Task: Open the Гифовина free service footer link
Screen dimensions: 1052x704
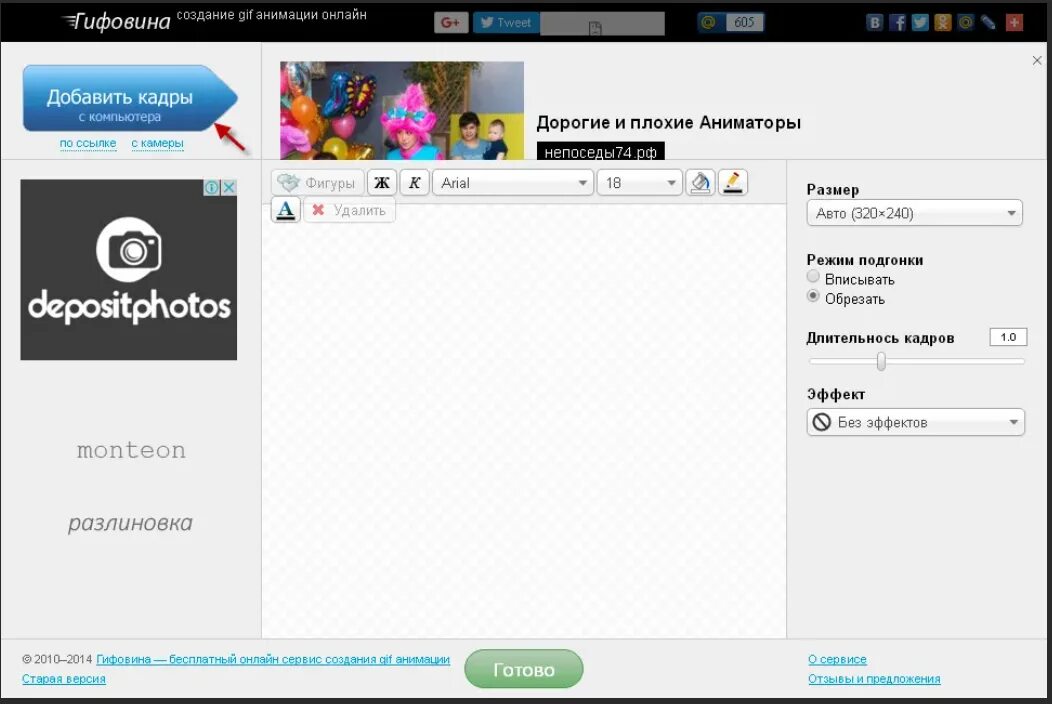Action: (273, 659)
